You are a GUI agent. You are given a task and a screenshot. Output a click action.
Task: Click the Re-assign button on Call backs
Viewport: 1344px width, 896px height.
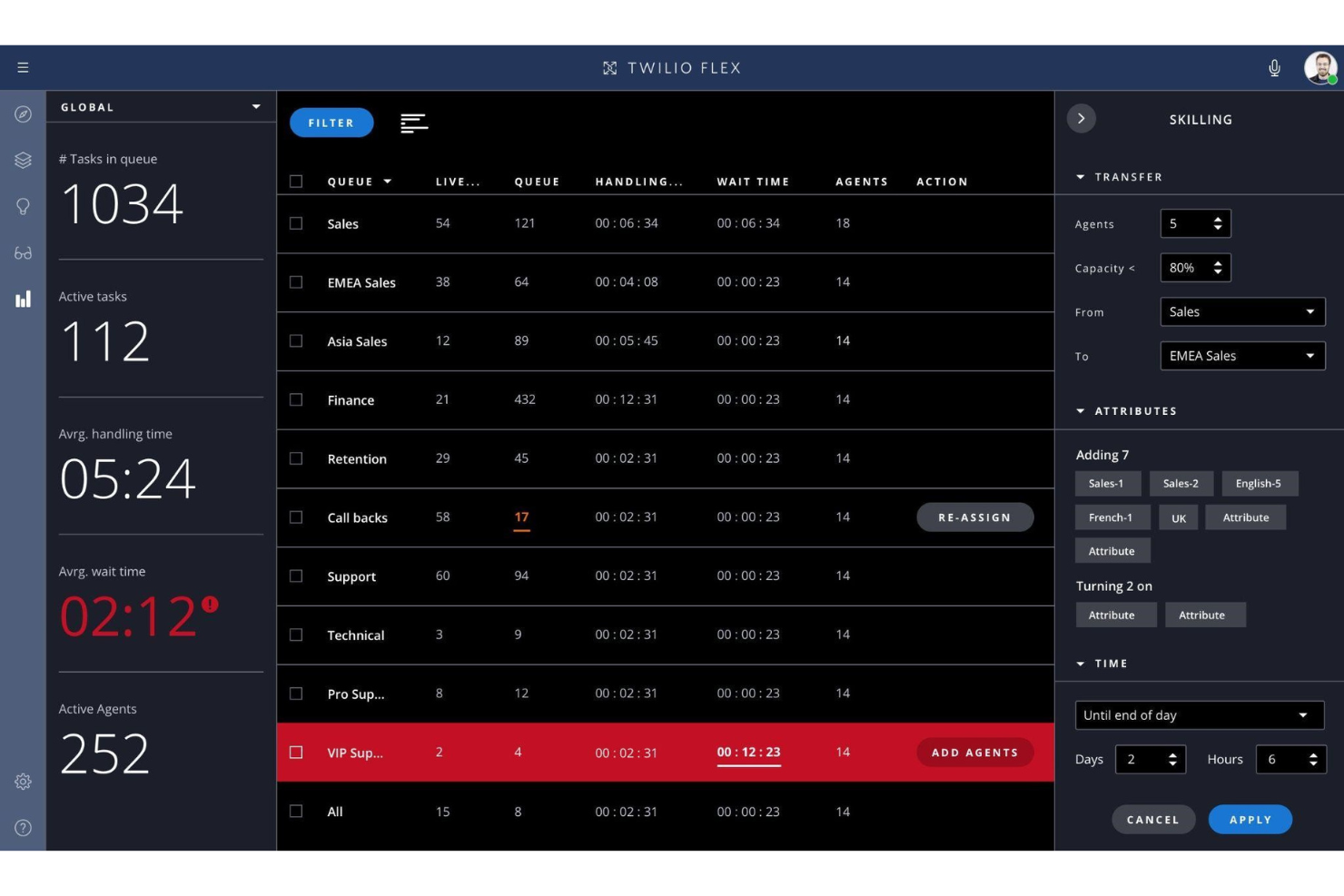tap(974, 517)
